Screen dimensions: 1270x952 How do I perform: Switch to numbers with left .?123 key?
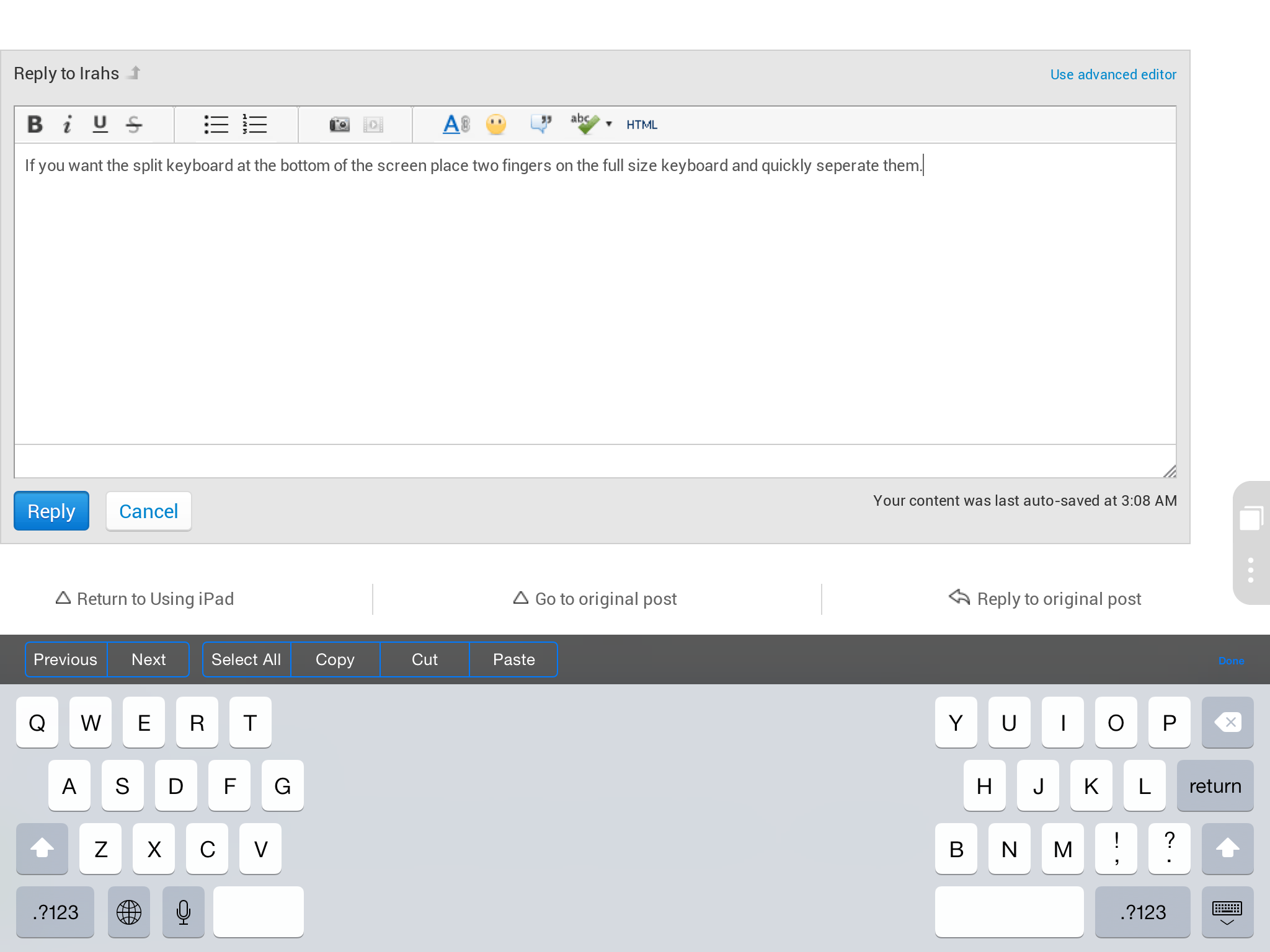[55, 912]
